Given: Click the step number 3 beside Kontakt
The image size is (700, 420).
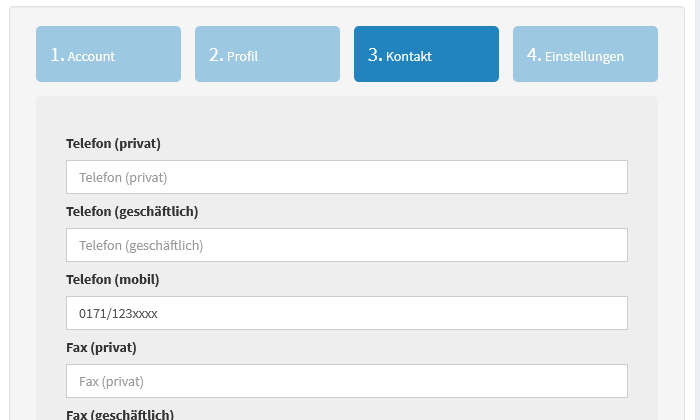Looking at the screenshot, I should coord(375,55).
